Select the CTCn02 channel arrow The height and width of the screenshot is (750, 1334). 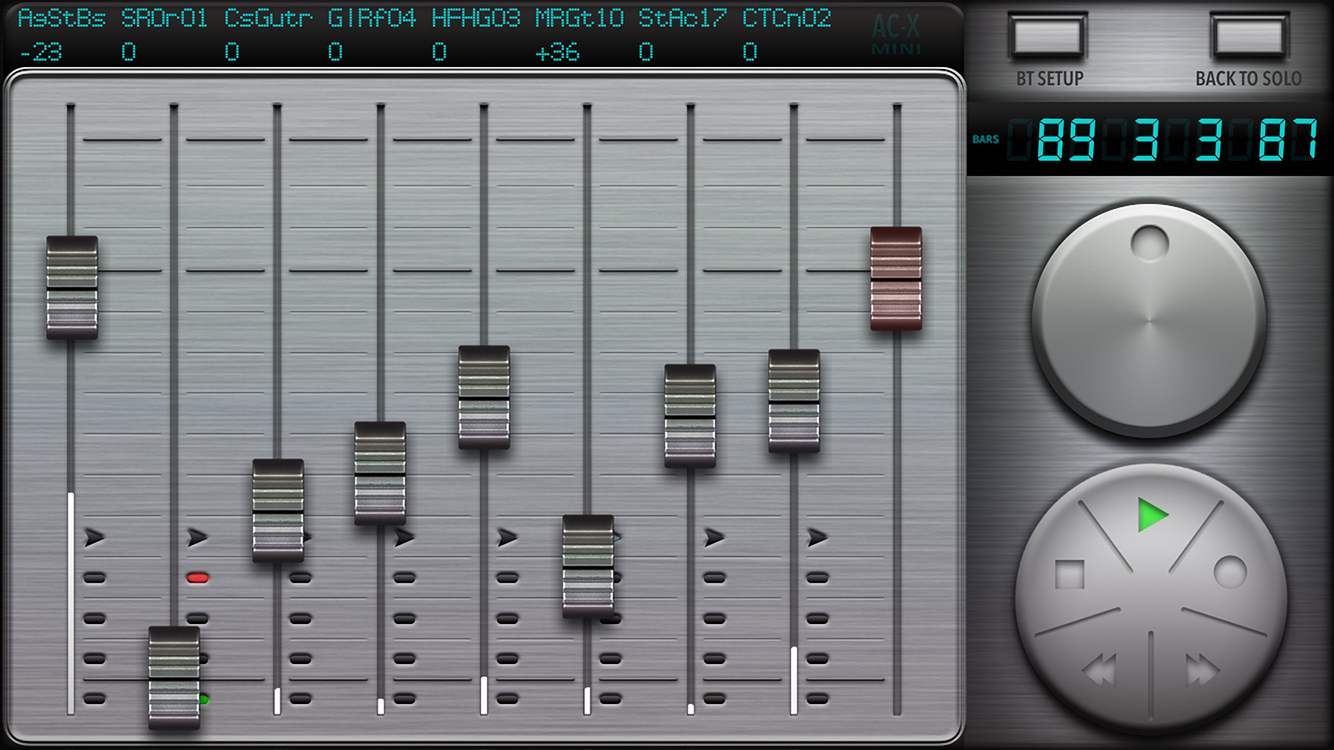pos(818,538)
